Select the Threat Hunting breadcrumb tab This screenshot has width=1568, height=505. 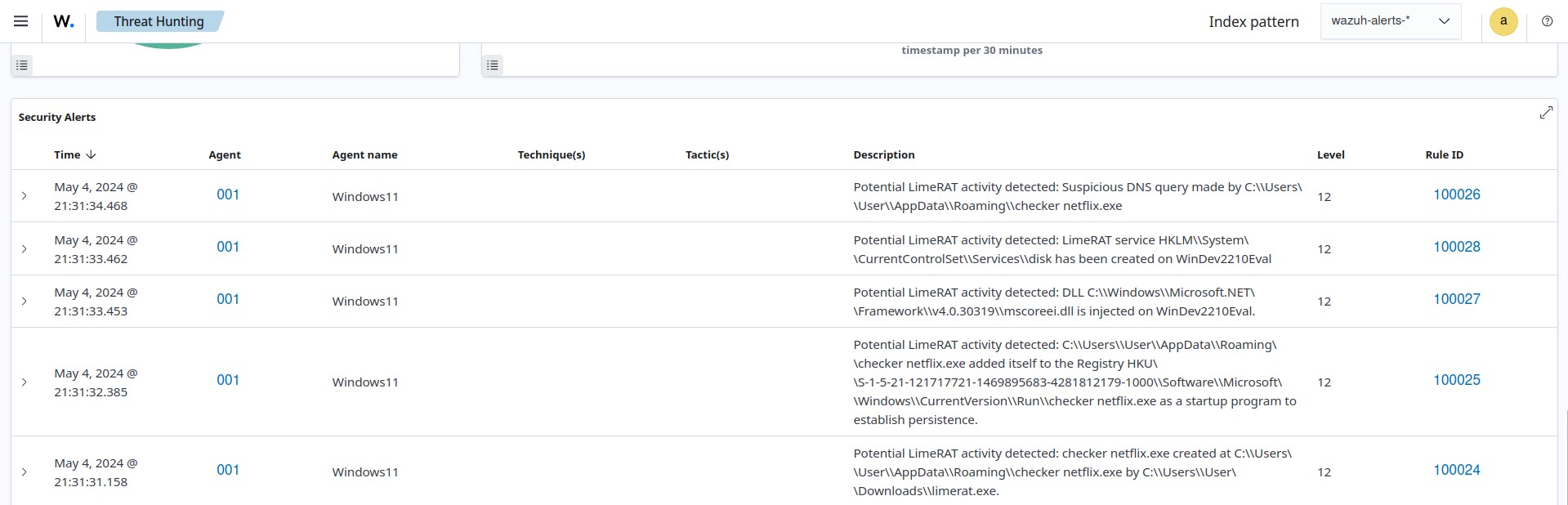point(159,21)
